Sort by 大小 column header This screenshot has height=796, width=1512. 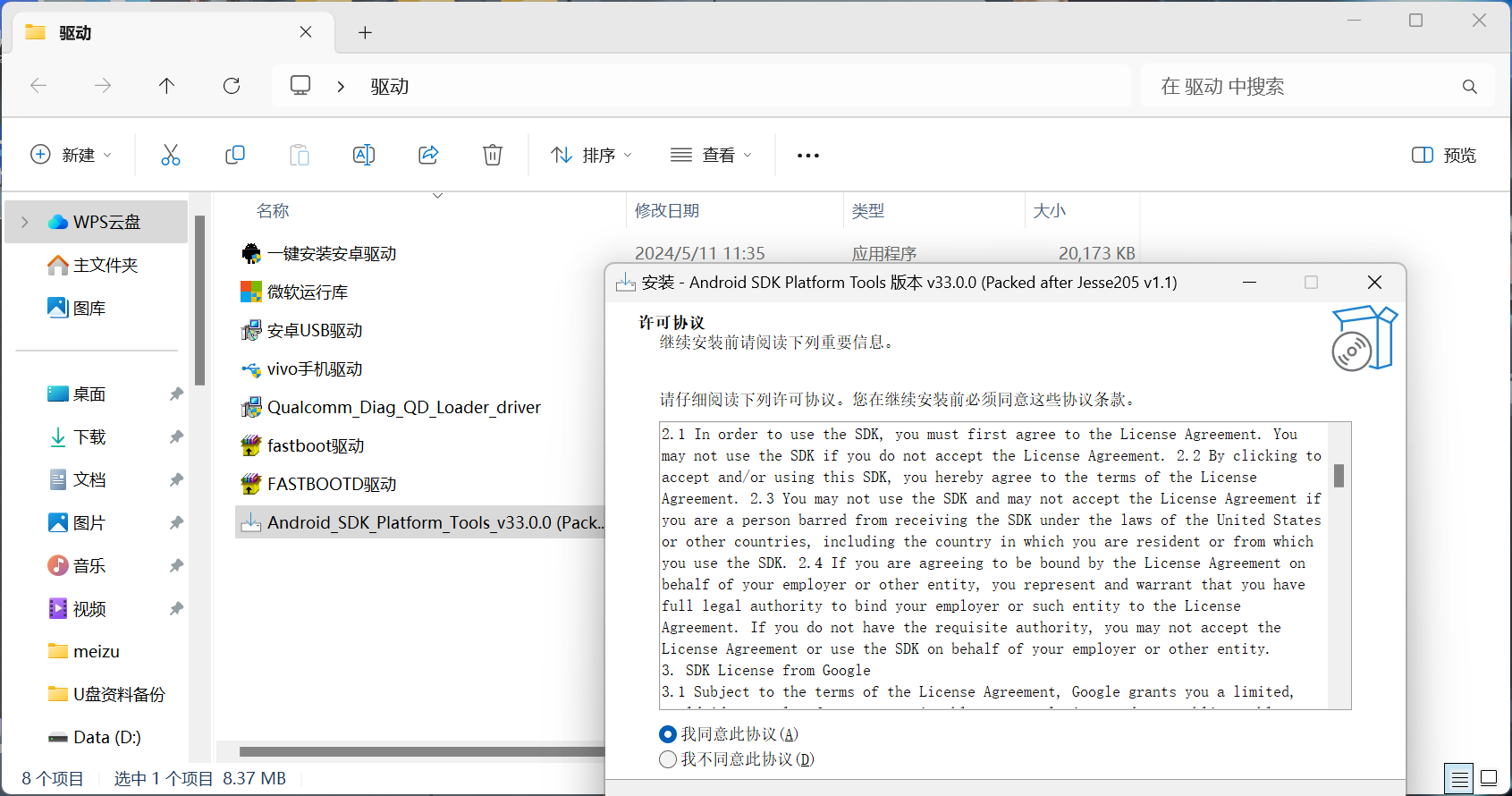[1050, 211]
